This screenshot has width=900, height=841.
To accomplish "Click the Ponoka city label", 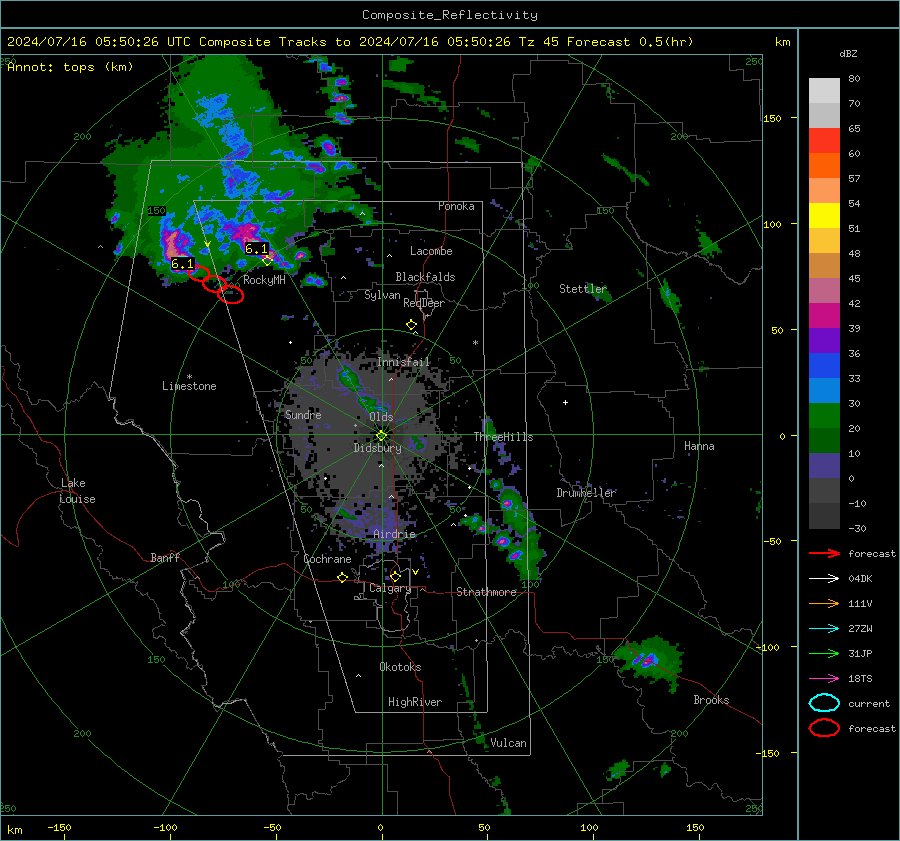I will (456, 206).
